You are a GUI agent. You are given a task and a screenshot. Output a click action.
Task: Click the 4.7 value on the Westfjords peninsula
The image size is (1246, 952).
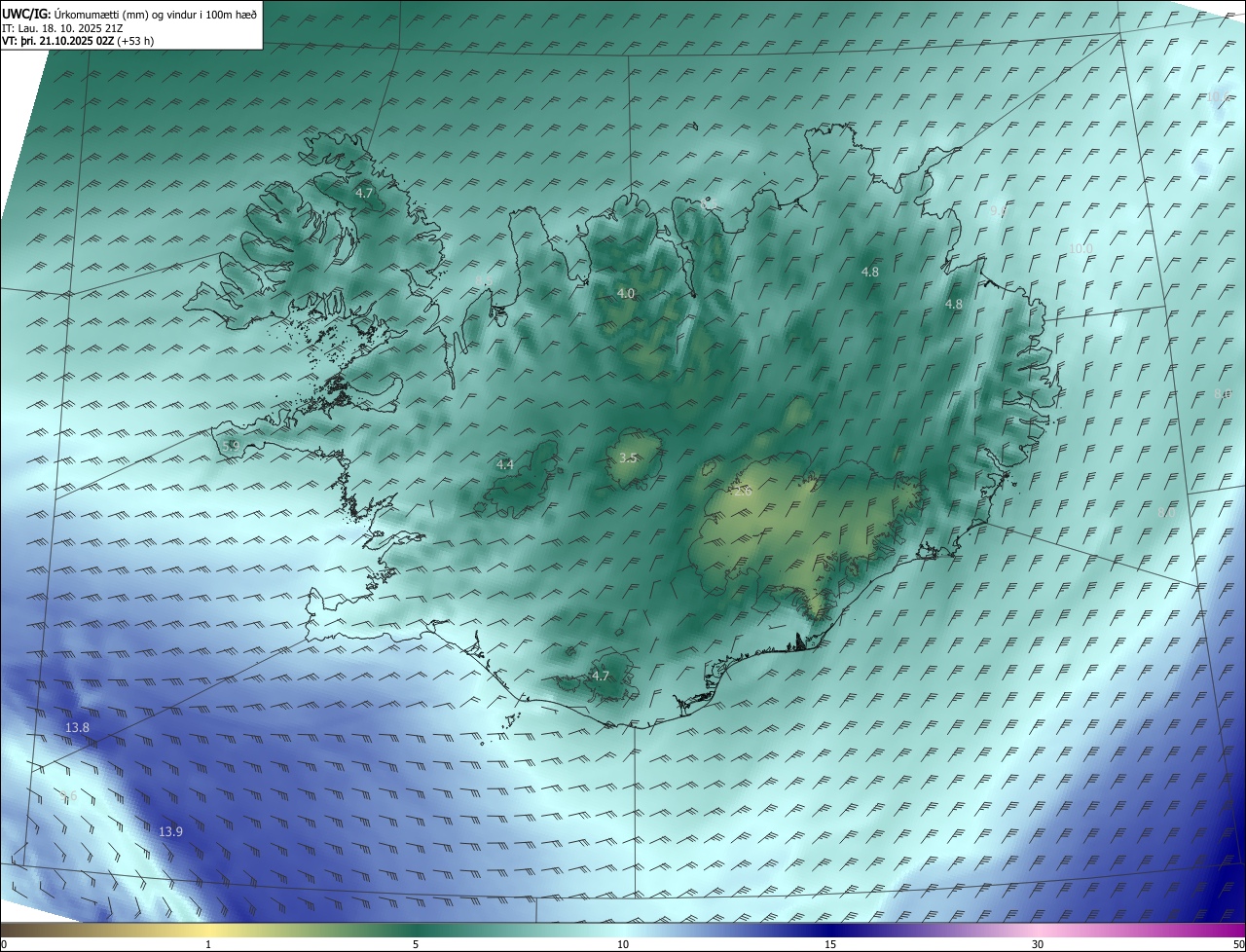pos(364,194)
